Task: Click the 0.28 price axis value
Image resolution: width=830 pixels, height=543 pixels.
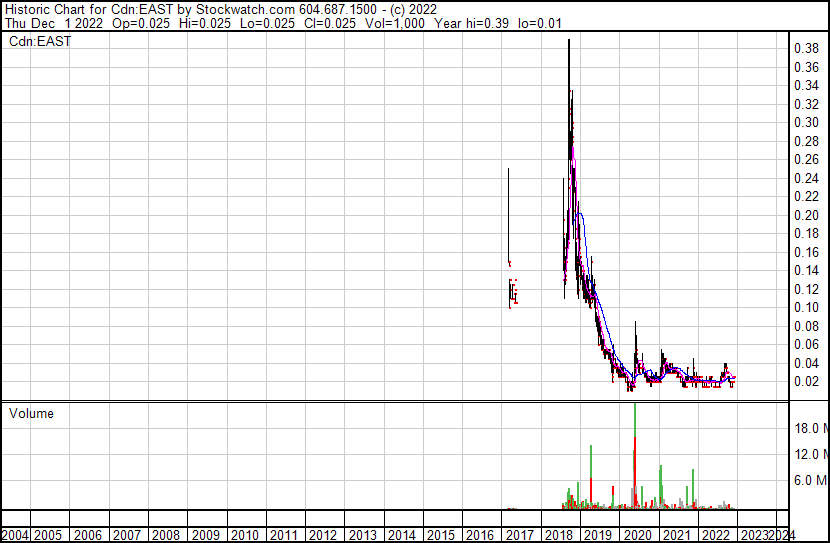Action: (806, 141)
